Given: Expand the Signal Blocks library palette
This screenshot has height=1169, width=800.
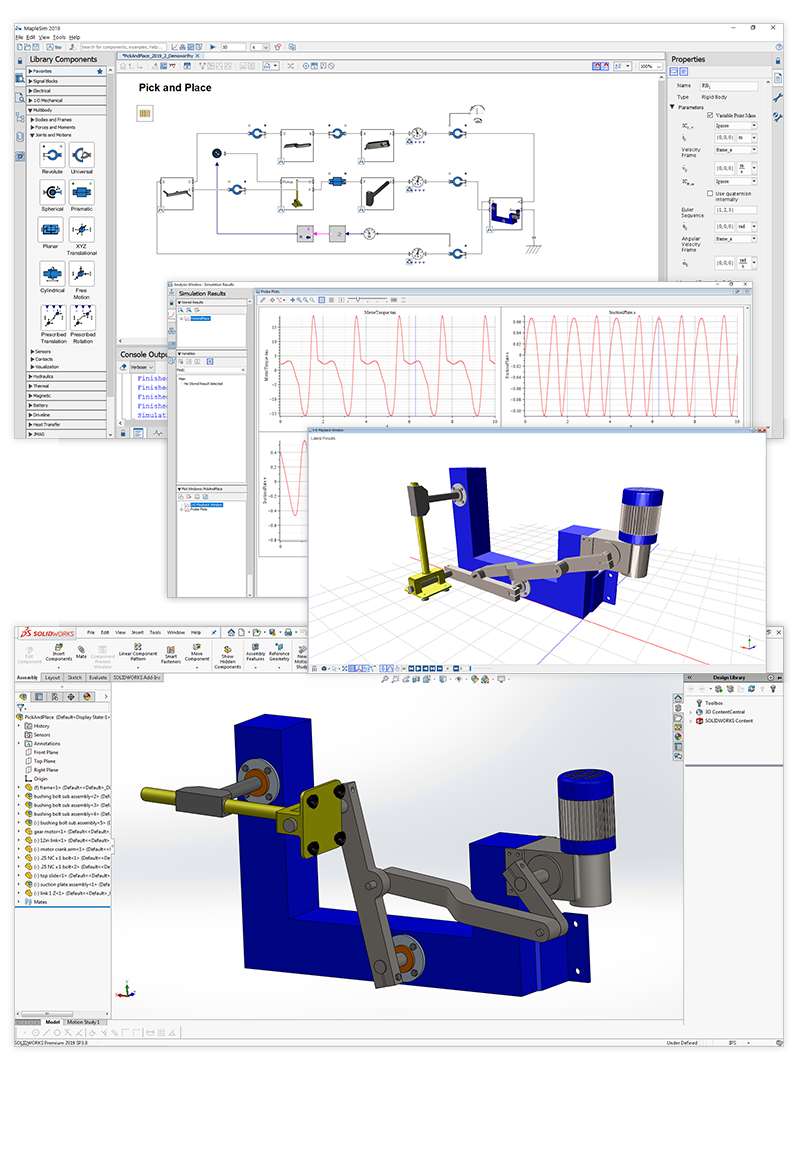Looking at the screenshot, I should click(67, 81).
